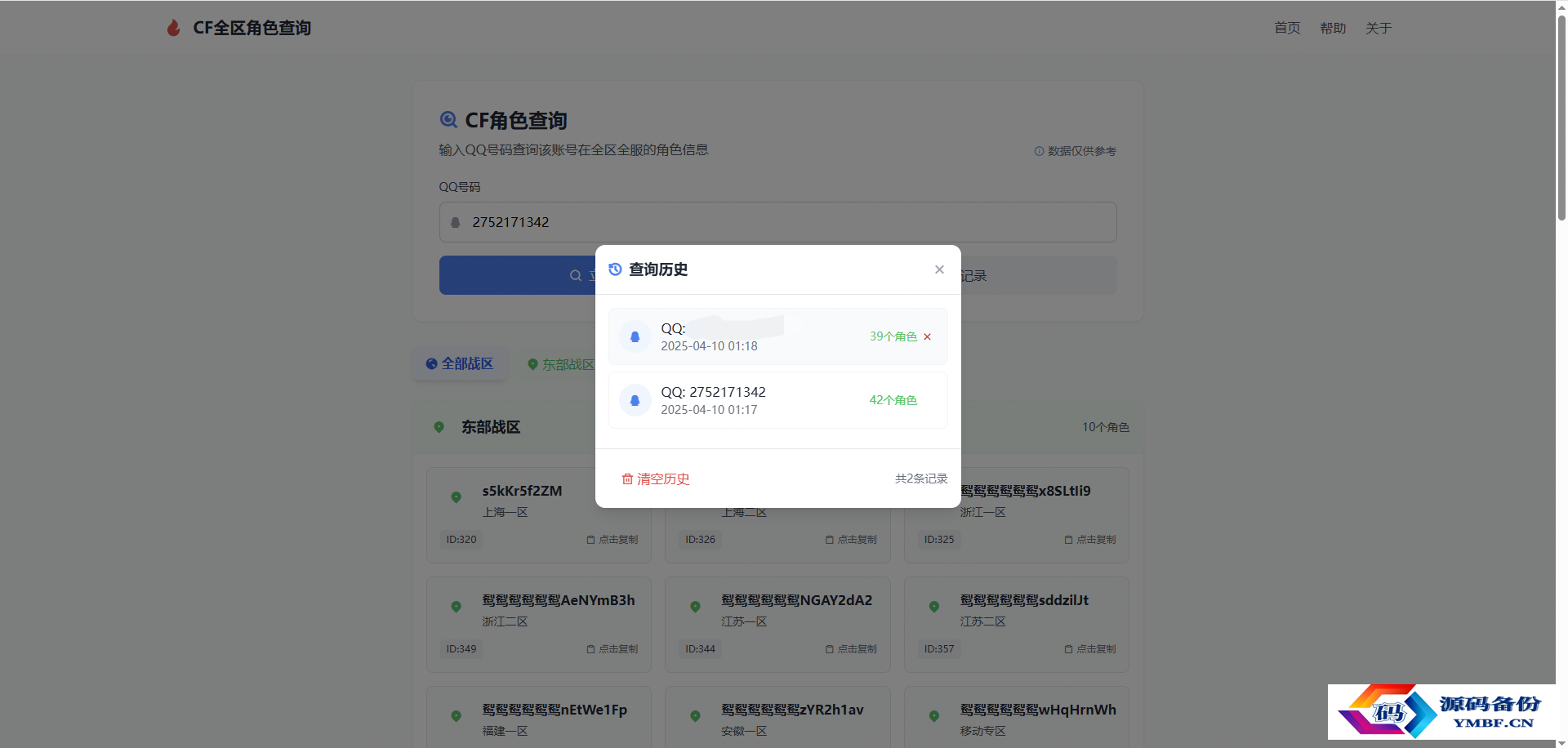This screenshot has height=748, width=1568.
Task: Click 点击复制 on ID:357 card
Action: 1089,649
